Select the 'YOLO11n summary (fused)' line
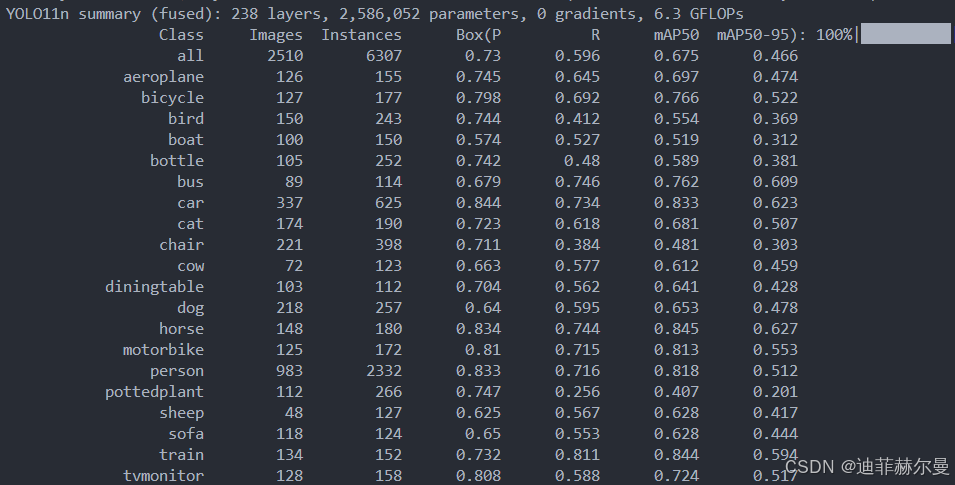This screenshot has width=955, height=485. click(375, 13)
